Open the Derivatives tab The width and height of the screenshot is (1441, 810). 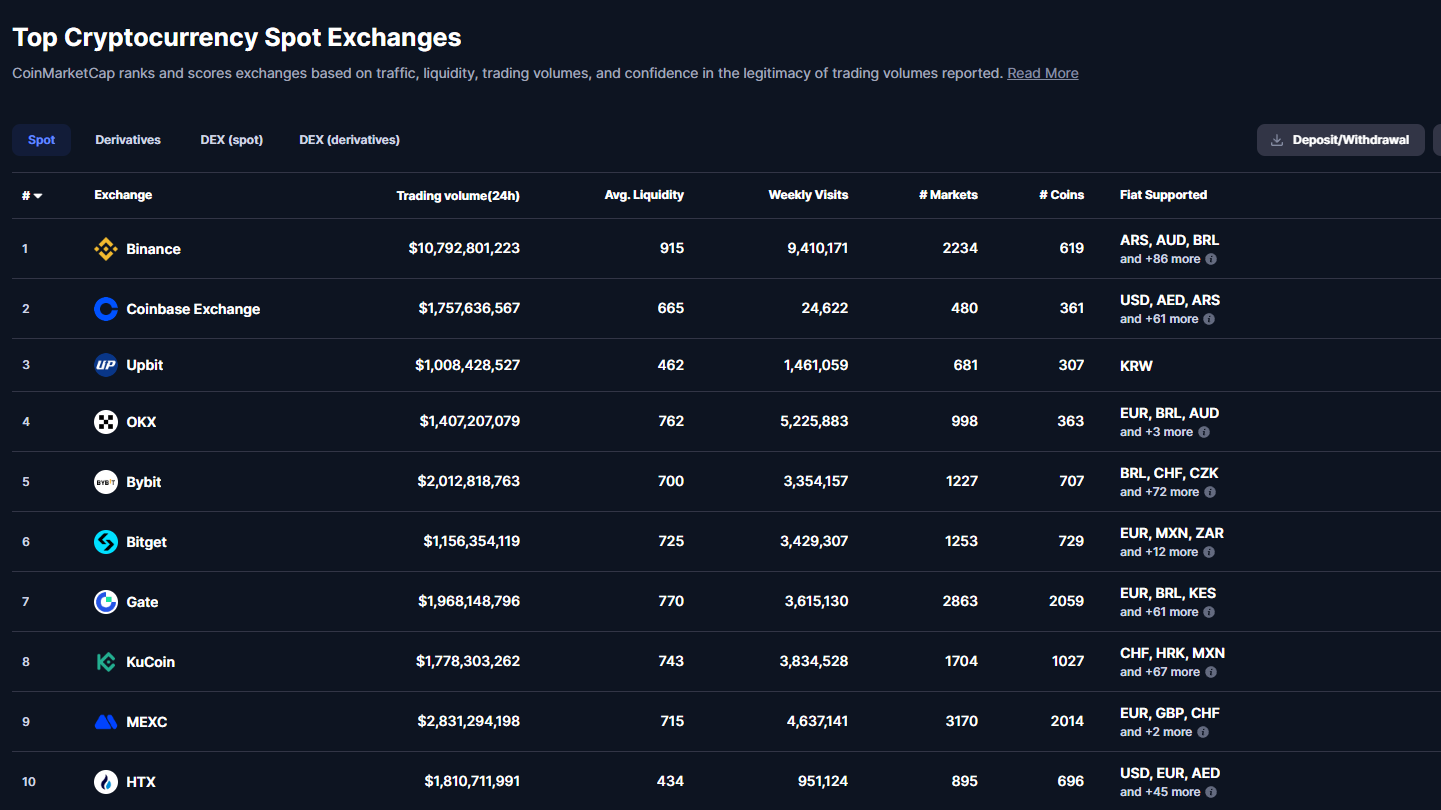tap(128, 140)
